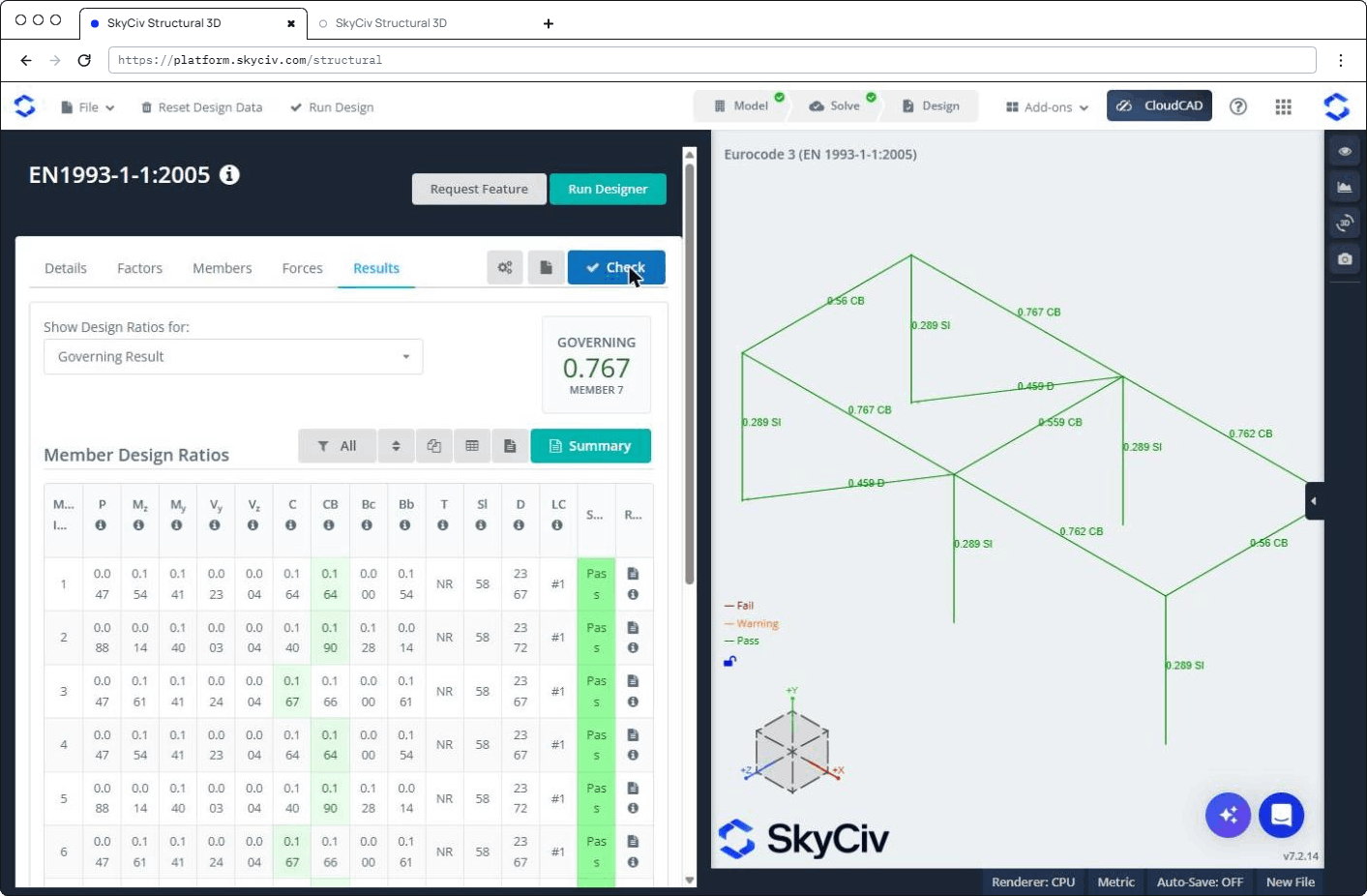Viewport: 1367px width, 896px height.
Task: Expand the collapsed side panel arrow
Action: click(x=1314, y=501)
